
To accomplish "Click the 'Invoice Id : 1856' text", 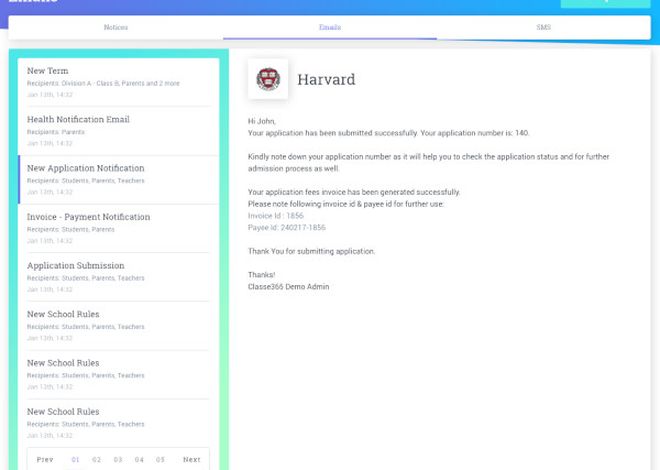I will 276,216.
